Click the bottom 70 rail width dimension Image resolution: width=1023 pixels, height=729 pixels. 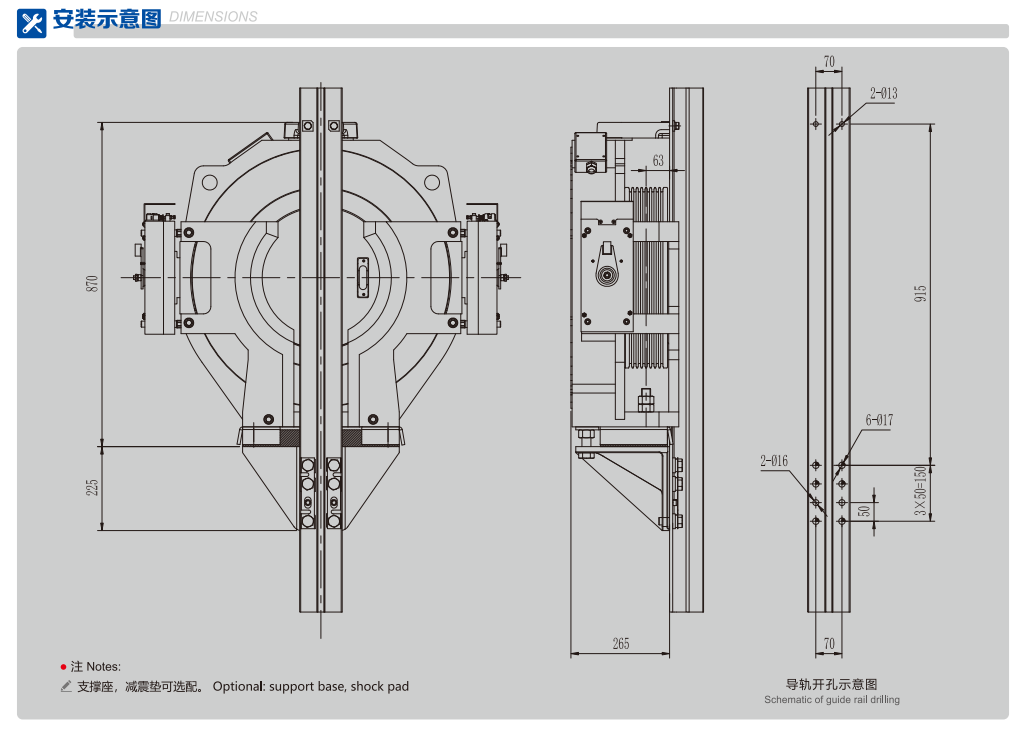pos(829,643)
